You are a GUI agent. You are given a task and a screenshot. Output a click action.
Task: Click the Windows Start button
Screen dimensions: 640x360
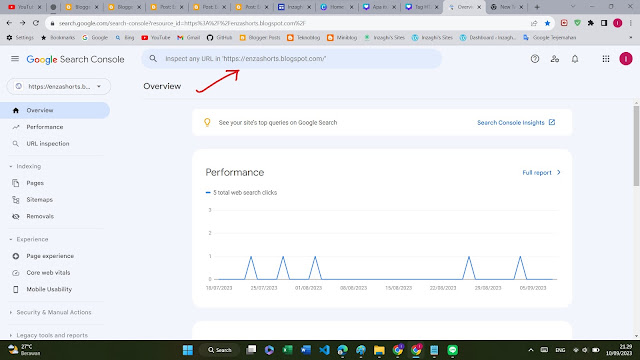[x=188, y=350]
